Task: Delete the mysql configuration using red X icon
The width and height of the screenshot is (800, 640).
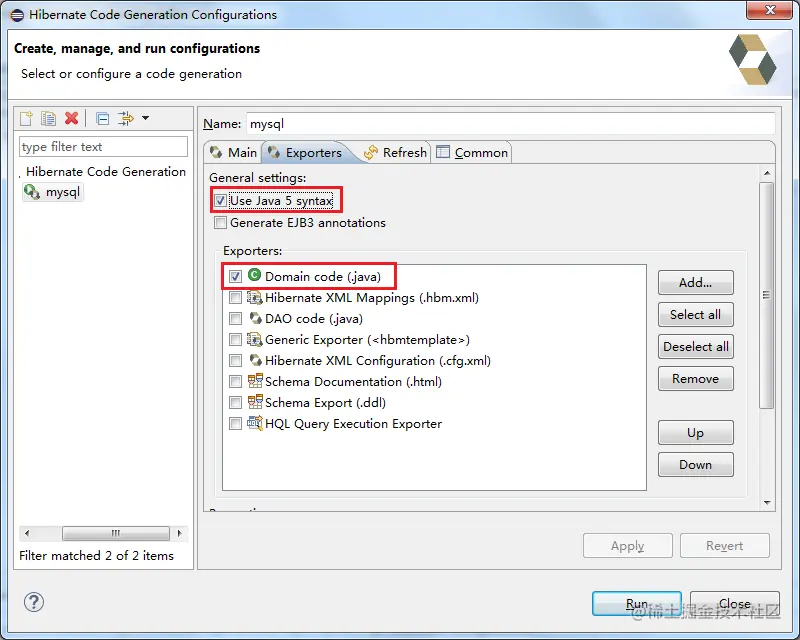Action: click(x=70, y=118)
